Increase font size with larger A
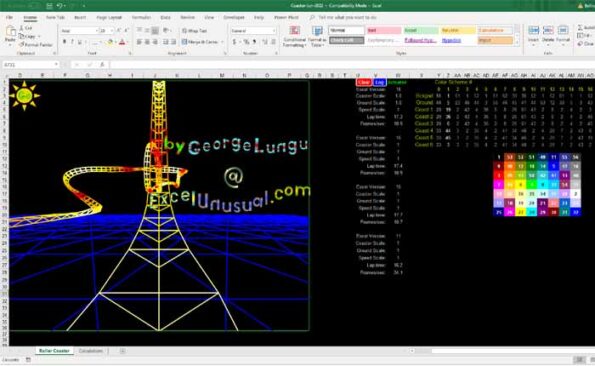 119,30
